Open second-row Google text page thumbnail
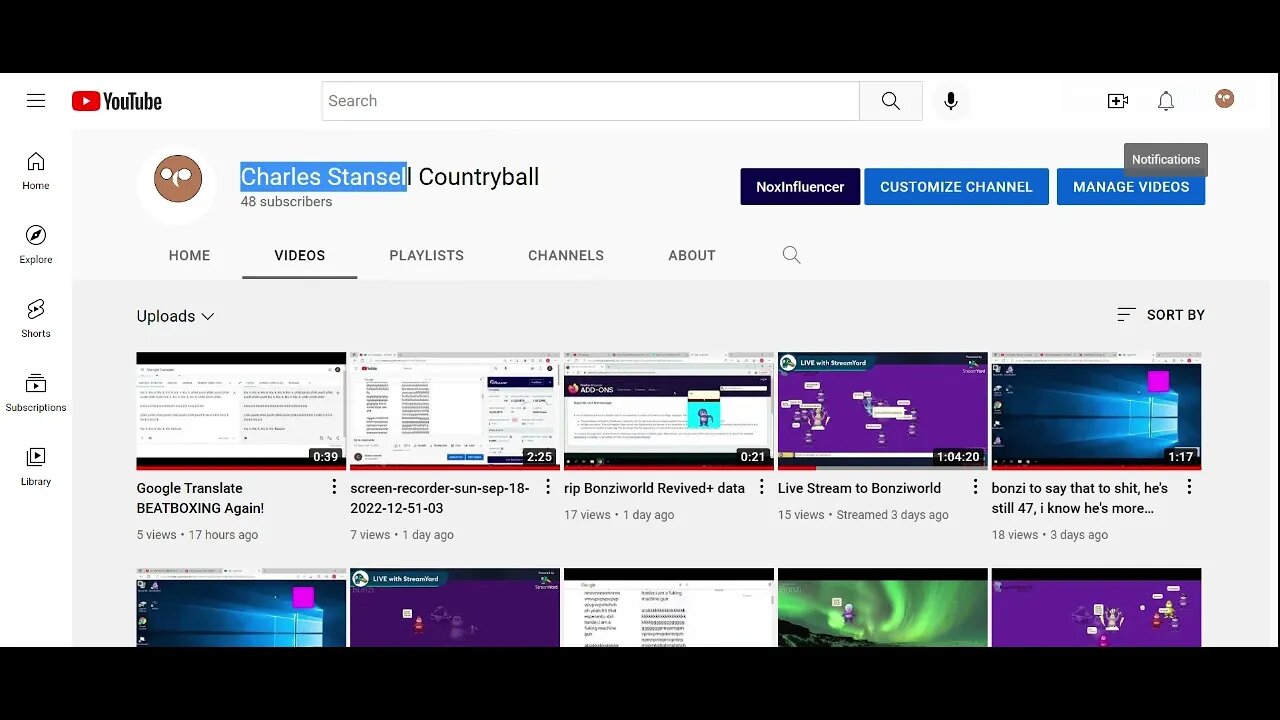The height and width of the screenshot is (720, 1280). tap(669, 608)
